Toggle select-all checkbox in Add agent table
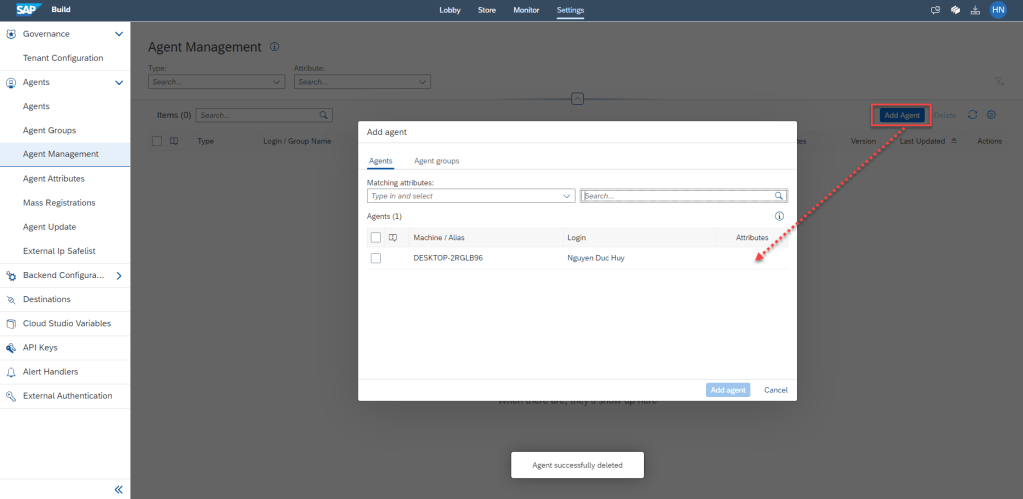 coord(376,237)
